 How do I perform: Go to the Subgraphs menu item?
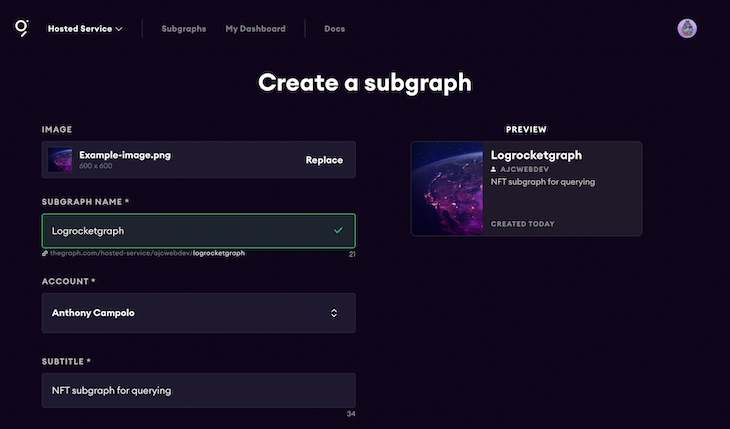pos(184,29)
